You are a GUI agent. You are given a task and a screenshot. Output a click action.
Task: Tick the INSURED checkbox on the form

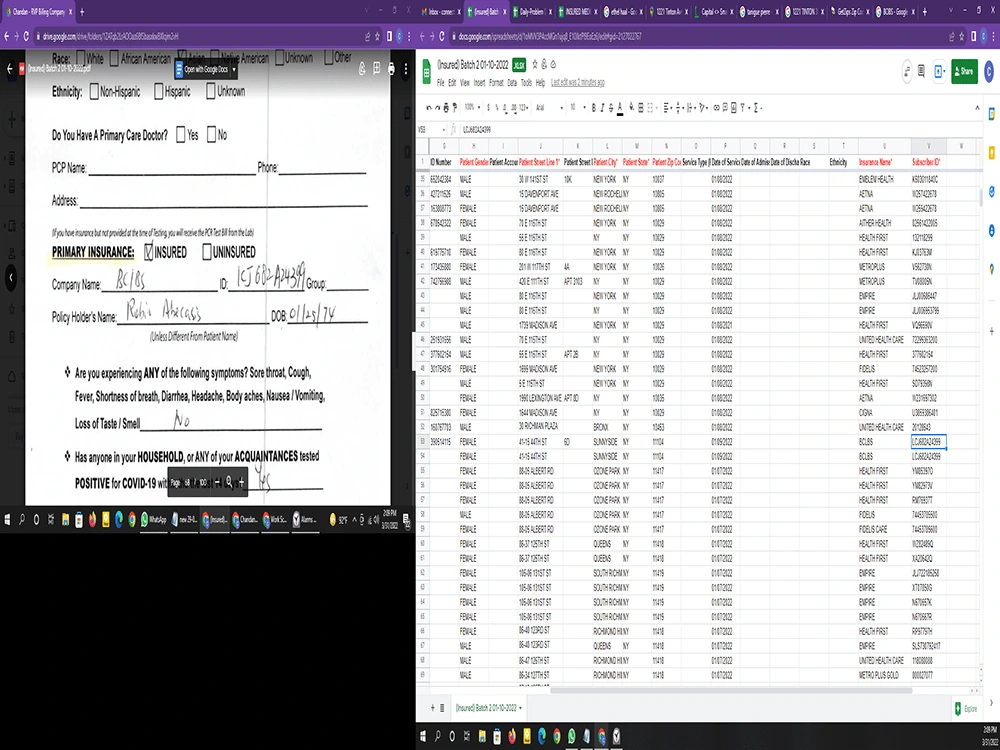[149, 252]
